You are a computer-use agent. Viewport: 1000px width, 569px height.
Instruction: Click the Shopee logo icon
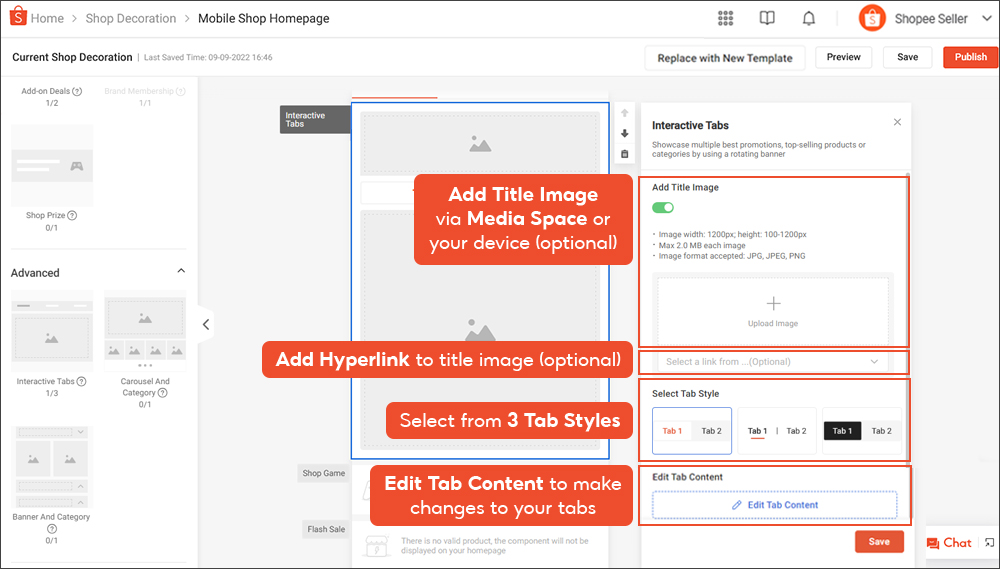pyautogui.click(x=18, y=17)
